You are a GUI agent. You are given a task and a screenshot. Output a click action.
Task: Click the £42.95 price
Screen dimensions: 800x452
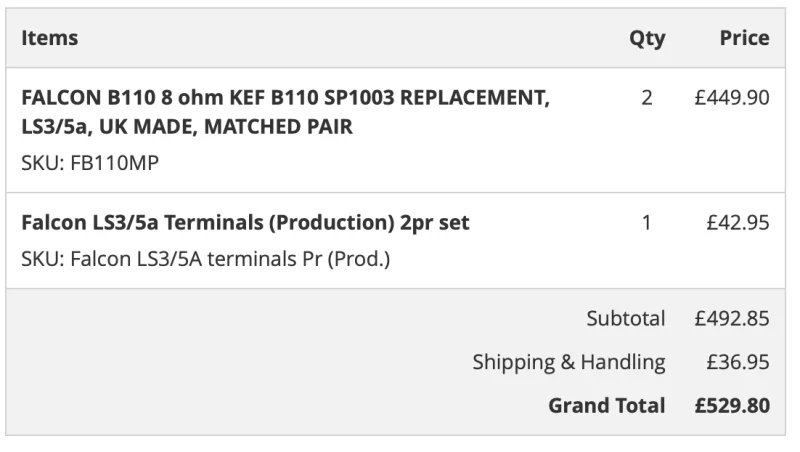pyautogui.click(x=737, y=223)
